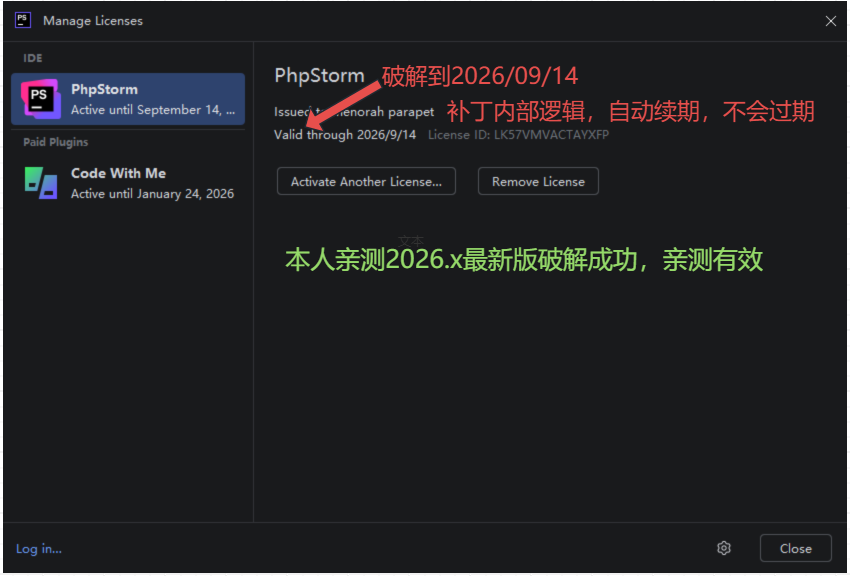The width and height of the screenshot is (850, 576).
Task: Open the Log in… link
Action: coord(38,549)
